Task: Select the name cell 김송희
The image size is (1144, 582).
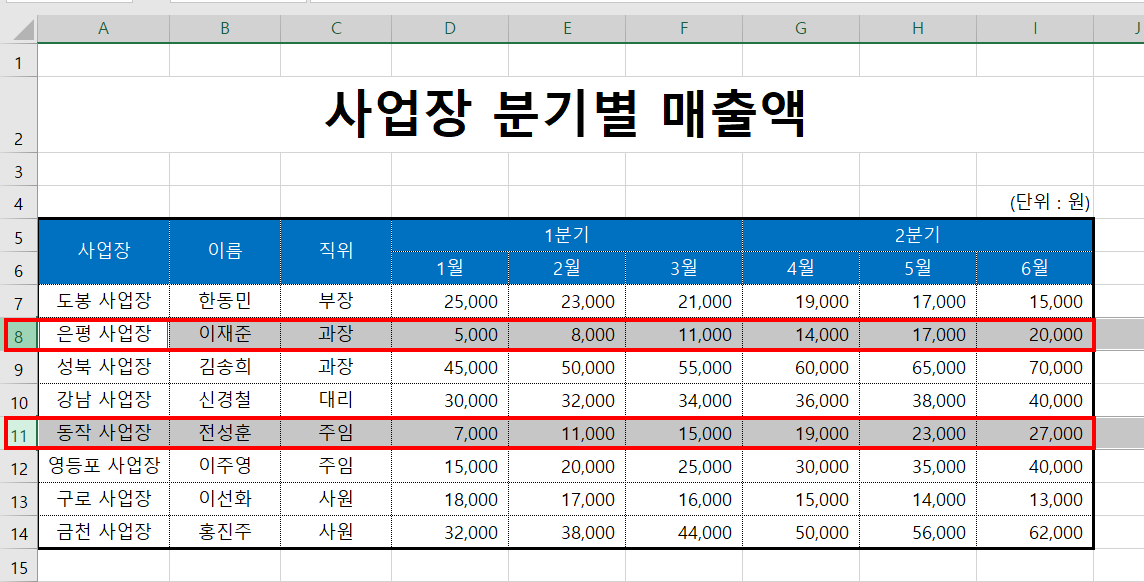Action: pos(225,368)
